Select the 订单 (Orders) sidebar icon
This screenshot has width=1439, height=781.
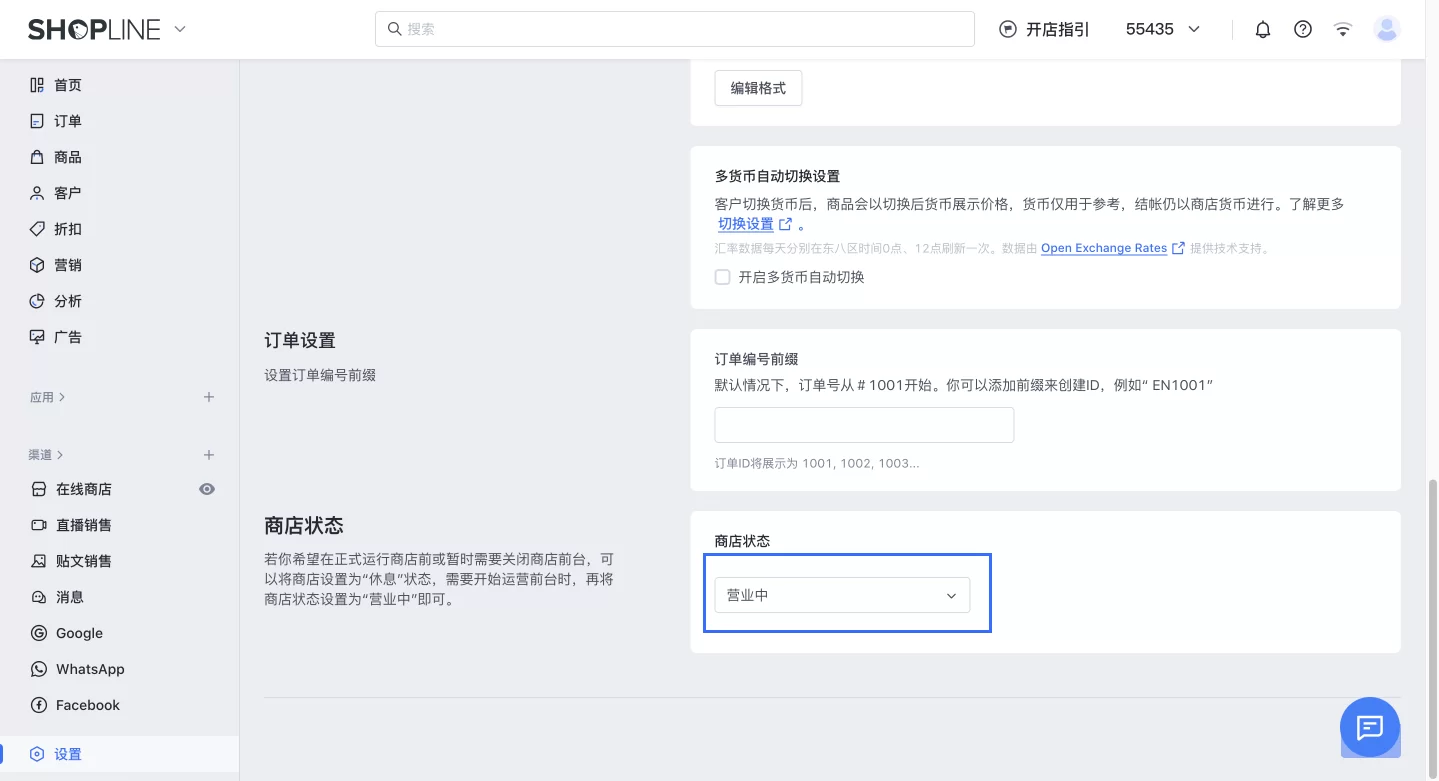(68, 120)
